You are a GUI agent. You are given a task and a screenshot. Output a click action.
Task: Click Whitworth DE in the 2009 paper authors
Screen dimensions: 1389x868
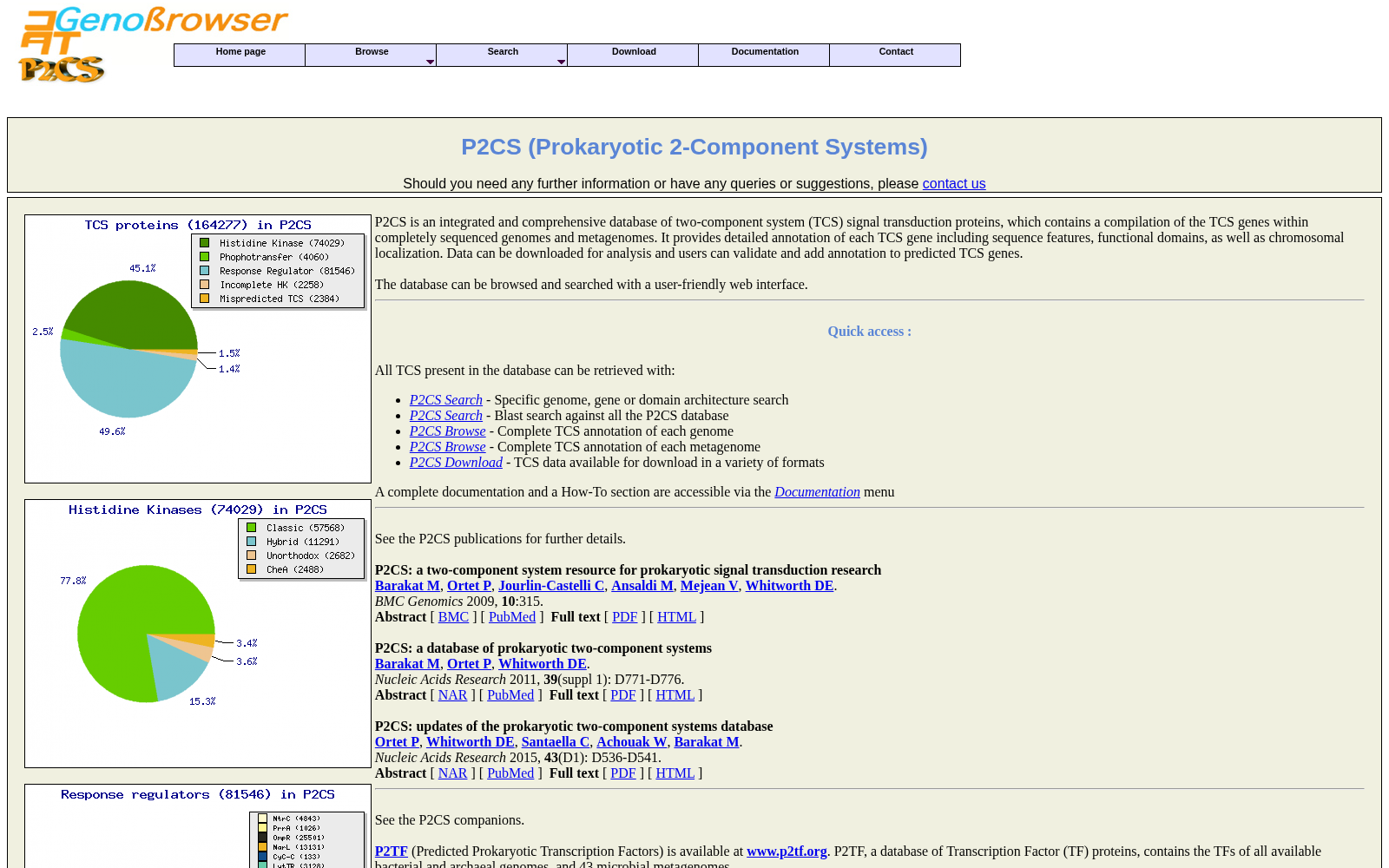point(790,586)
